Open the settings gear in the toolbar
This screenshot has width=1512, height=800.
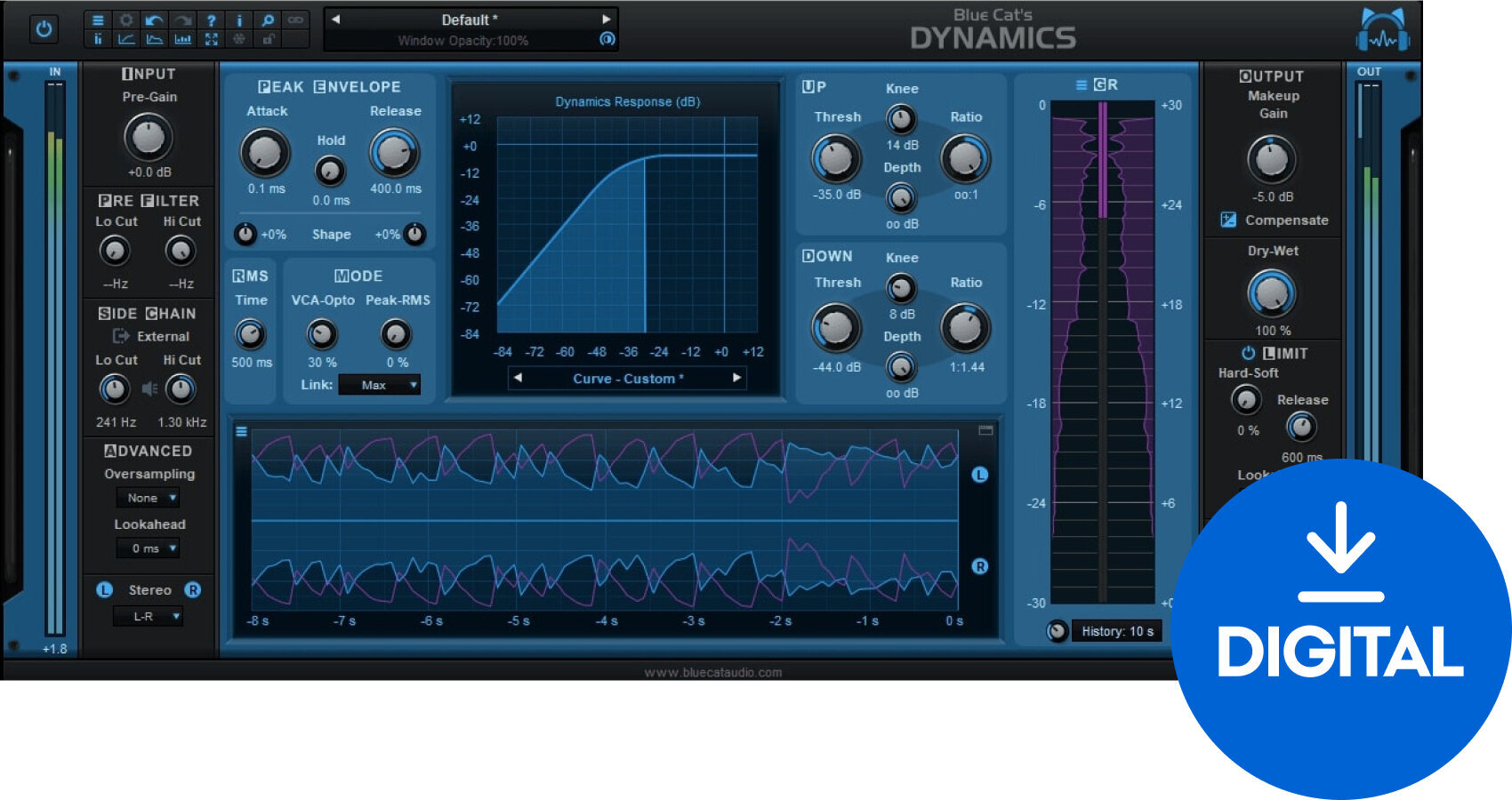tap(125, 19)
